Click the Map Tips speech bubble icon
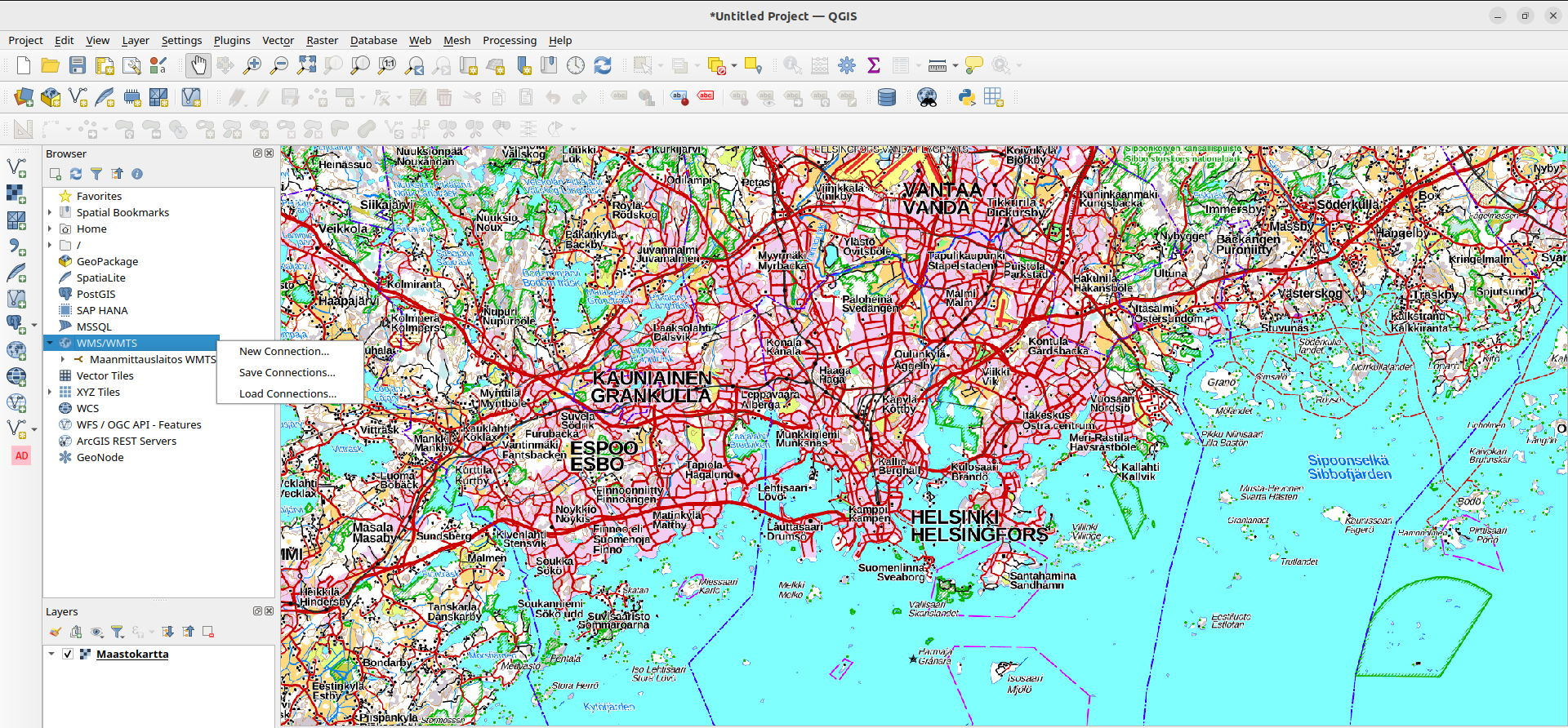 pos(973,65)
